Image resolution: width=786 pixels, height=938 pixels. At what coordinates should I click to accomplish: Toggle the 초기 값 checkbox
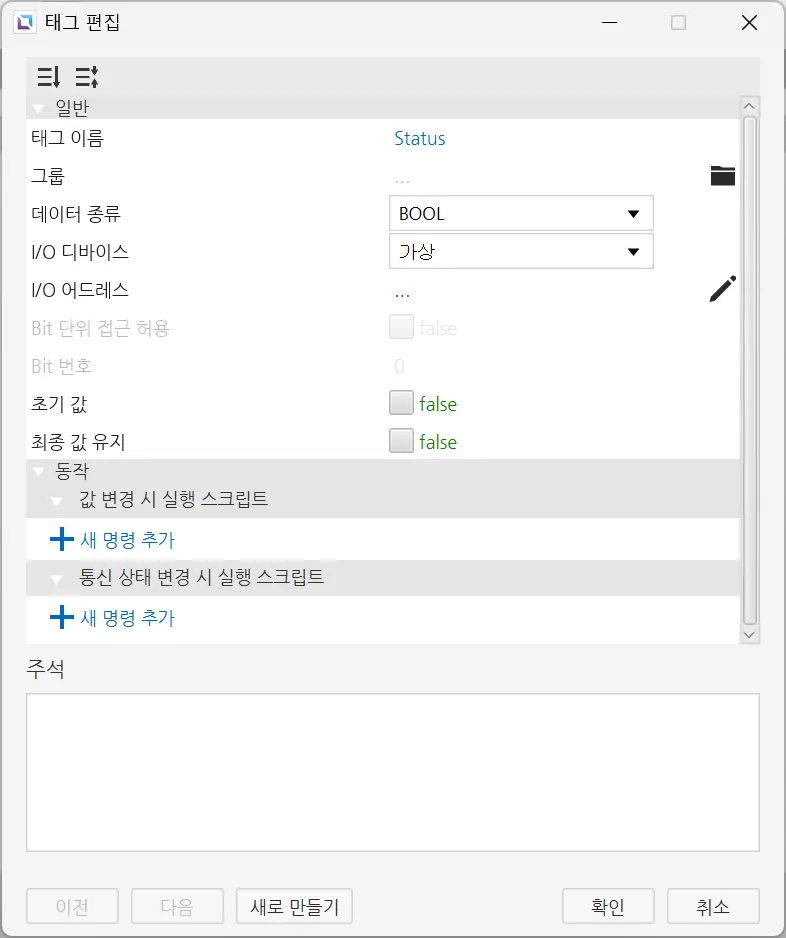(x=401, y=404)
